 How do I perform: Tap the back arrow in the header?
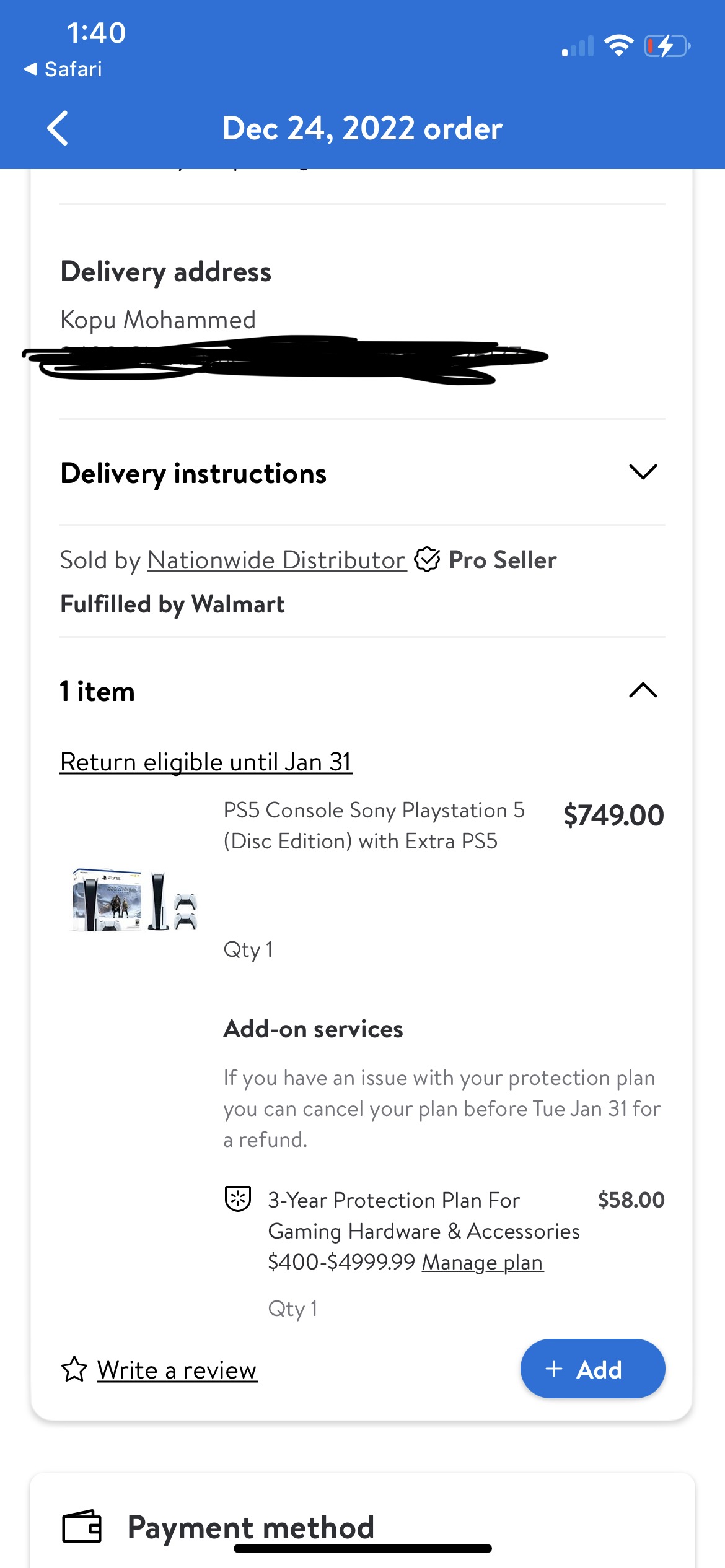pyautogui.click(x=58, y=129)
